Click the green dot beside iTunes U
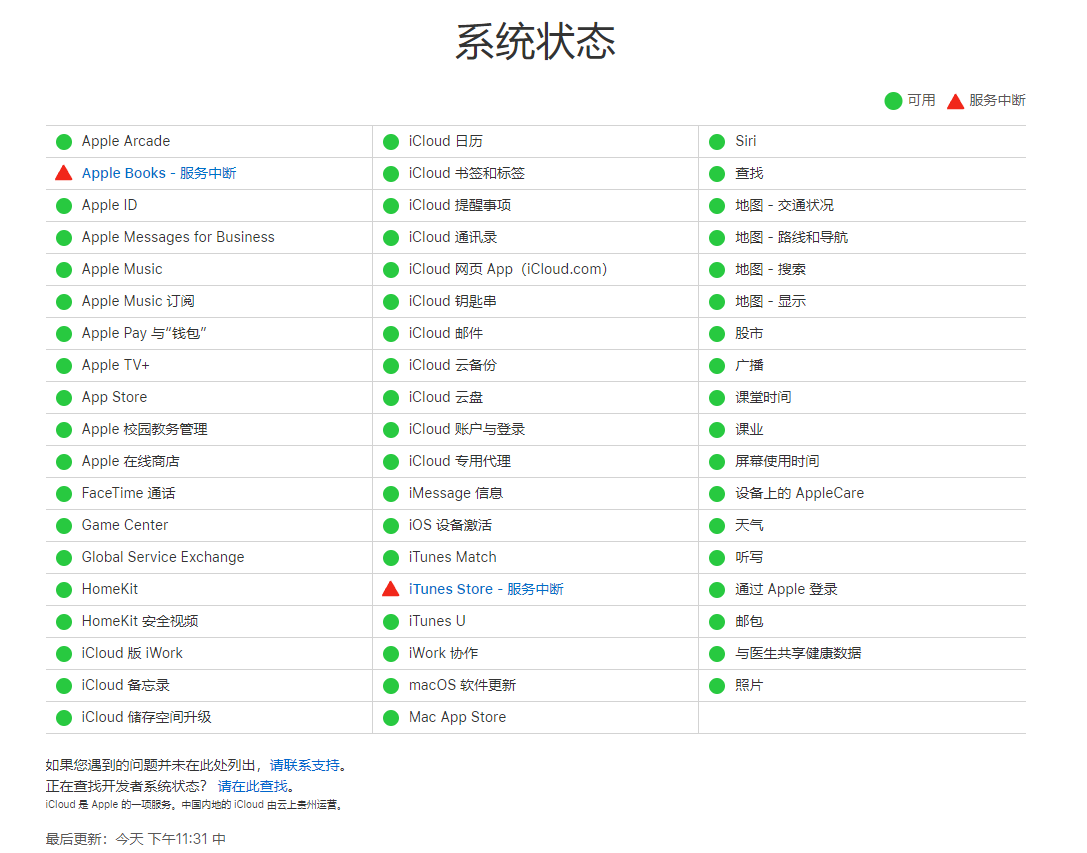 [x=391, y=622]
